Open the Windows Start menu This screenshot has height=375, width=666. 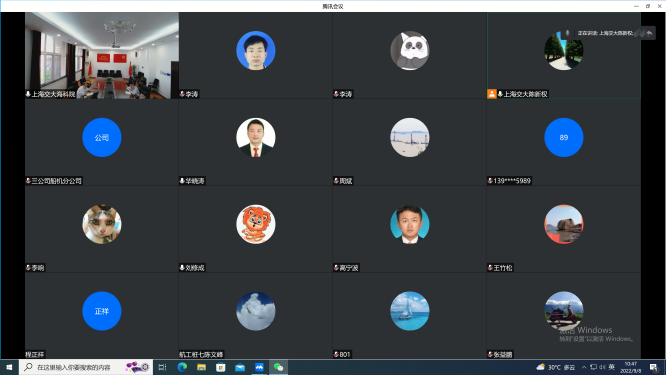tap(9, 367)
